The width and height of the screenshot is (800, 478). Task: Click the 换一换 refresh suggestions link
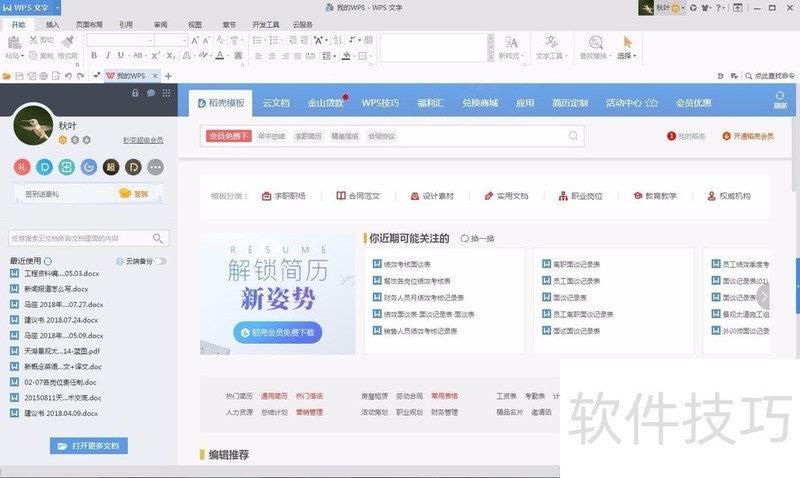pos(478,239)
